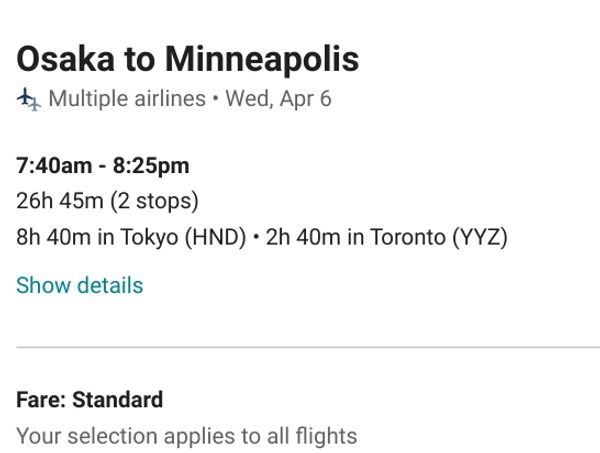Click the Fare: label
This screenshot has height=453, width=600.
(x=40, y=400)
